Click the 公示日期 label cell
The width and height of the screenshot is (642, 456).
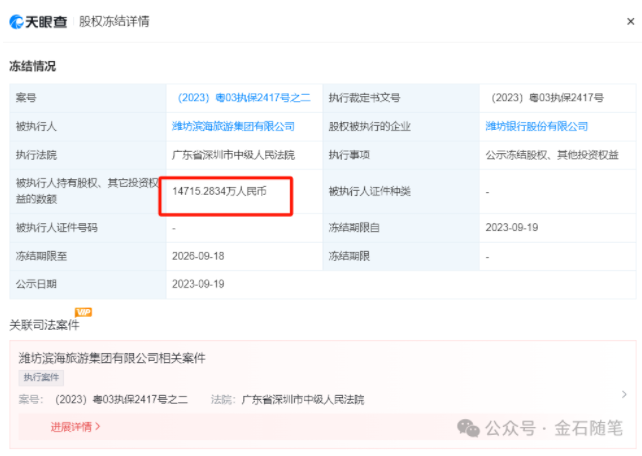[88, 284]
